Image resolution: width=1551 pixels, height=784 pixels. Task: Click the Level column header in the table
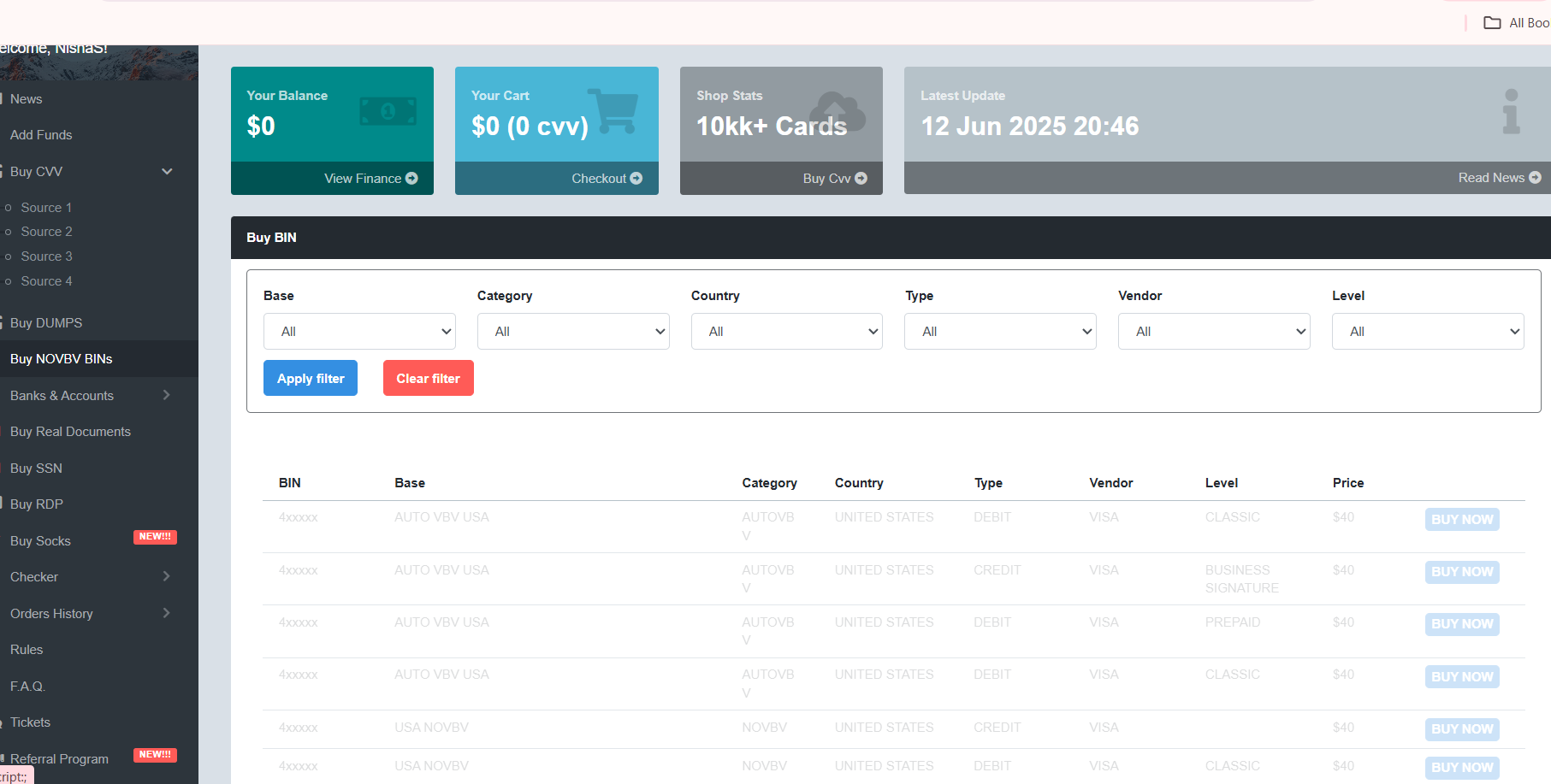pyautogui.click(x=1222, y=483)
